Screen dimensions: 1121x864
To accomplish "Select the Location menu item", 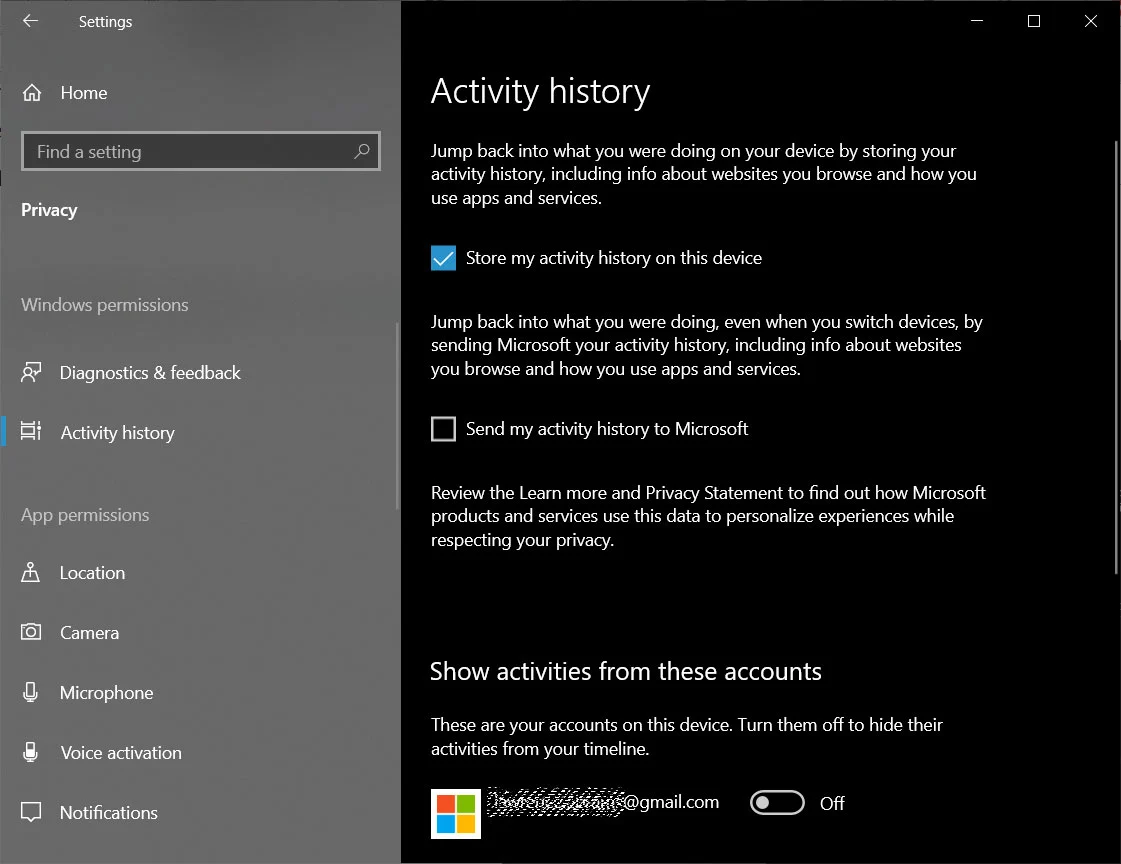I will [92, 573].
